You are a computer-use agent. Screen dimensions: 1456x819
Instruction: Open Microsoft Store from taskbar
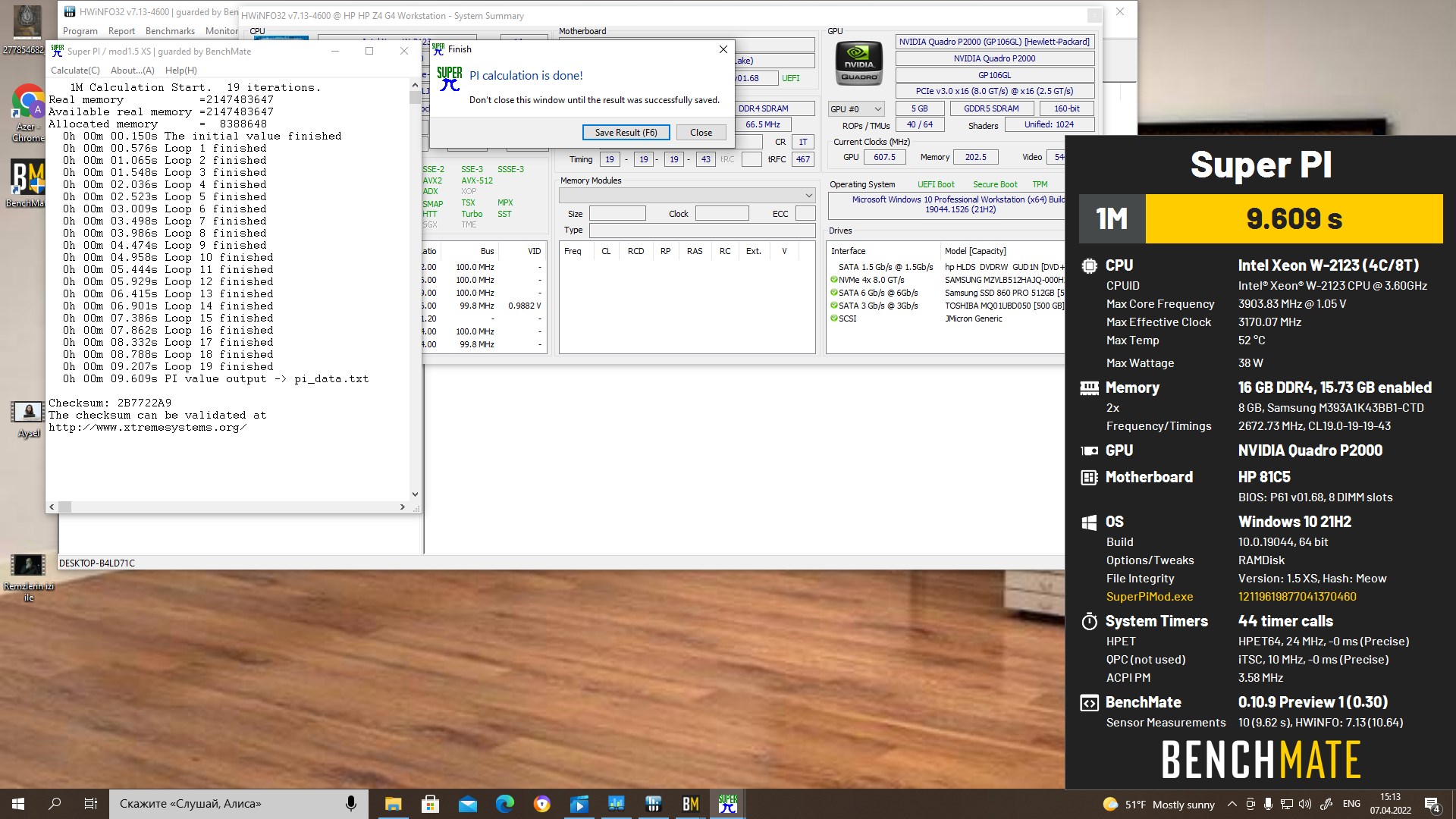tap(430, 804)
